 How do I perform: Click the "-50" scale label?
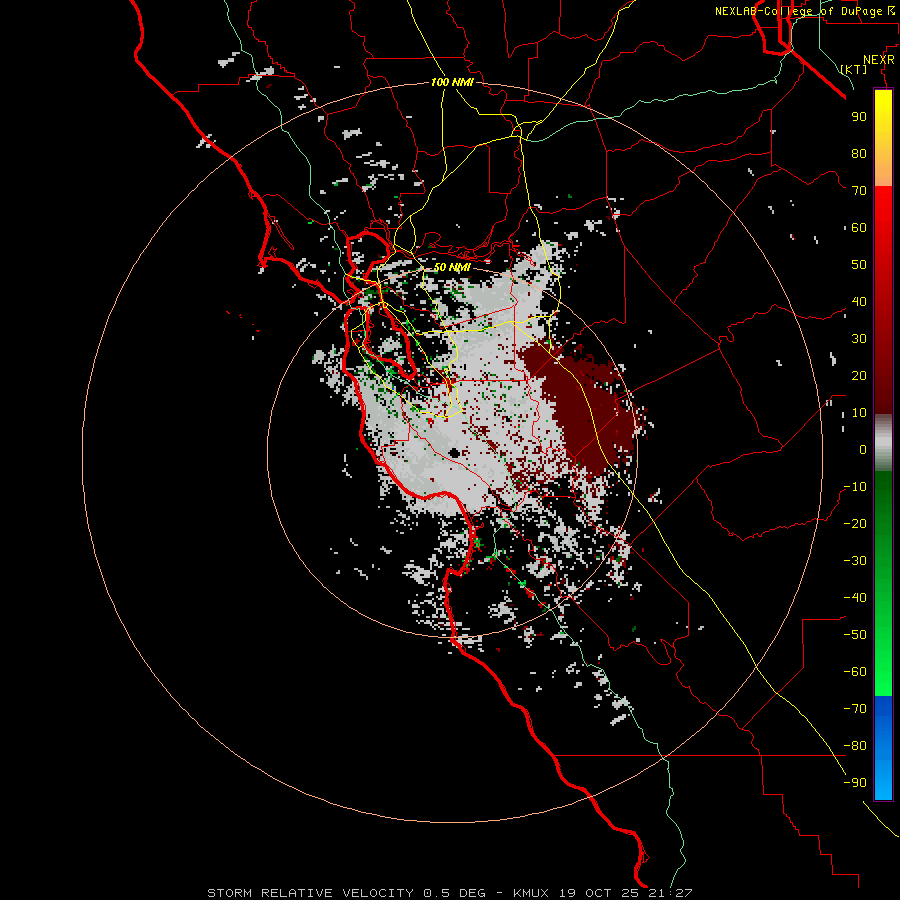(x=855, y=635)
